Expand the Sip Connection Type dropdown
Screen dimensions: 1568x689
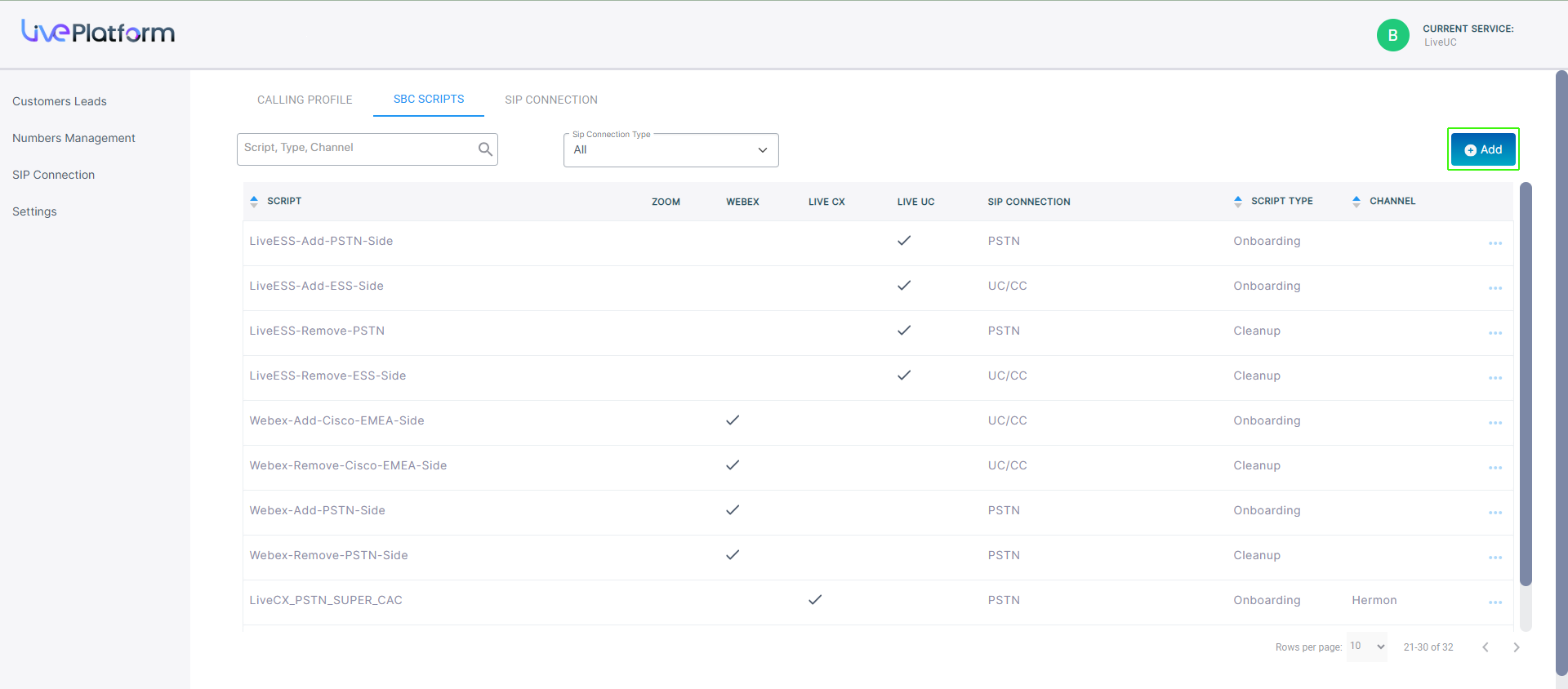pyautogui.click(x=670, y=150)
